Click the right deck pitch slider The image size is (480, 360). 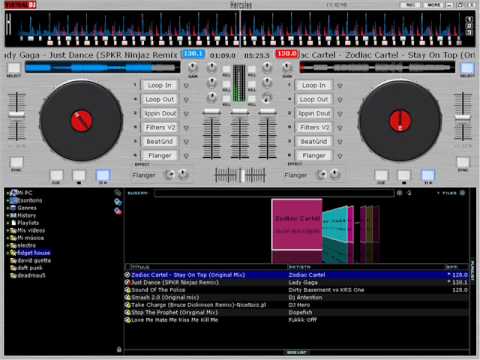coord(463,117)
